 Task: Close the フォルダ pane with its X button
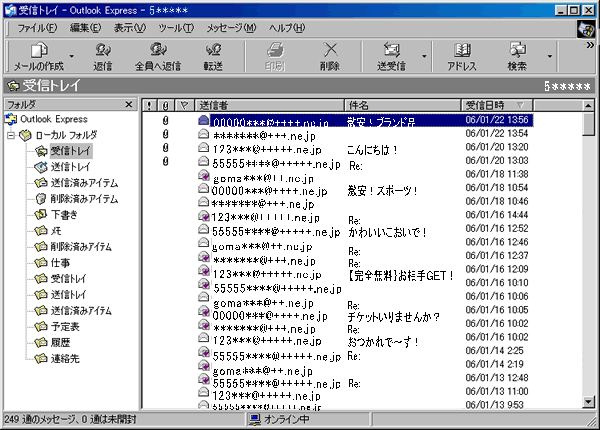[x=129, y=104]
